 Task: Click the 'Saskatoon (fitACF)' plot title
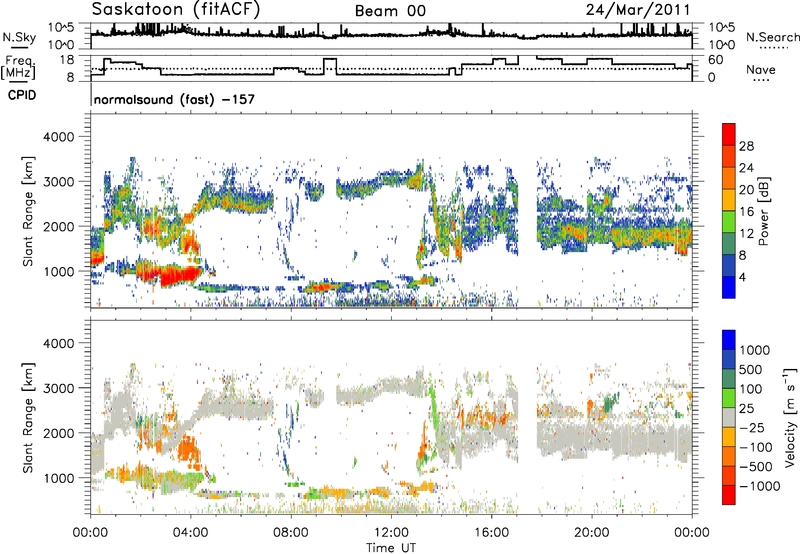[x=176, y=9]
